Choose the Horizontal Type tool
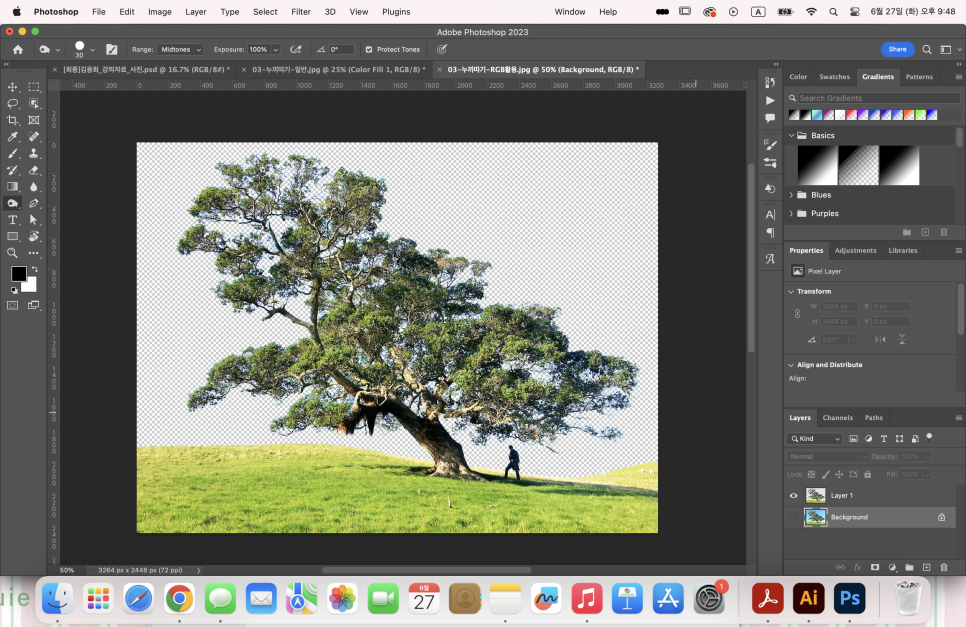Viewport: 966px width, 627px height. [x=13, y=219]
